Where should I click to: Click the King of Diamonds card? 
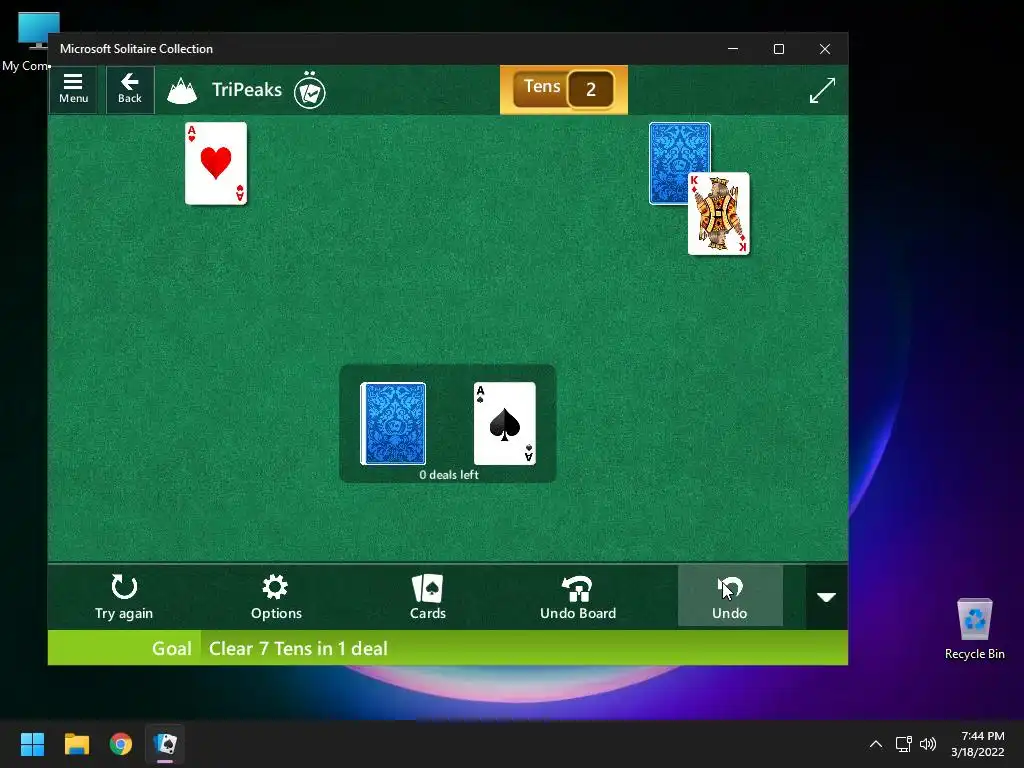[719, 214]
